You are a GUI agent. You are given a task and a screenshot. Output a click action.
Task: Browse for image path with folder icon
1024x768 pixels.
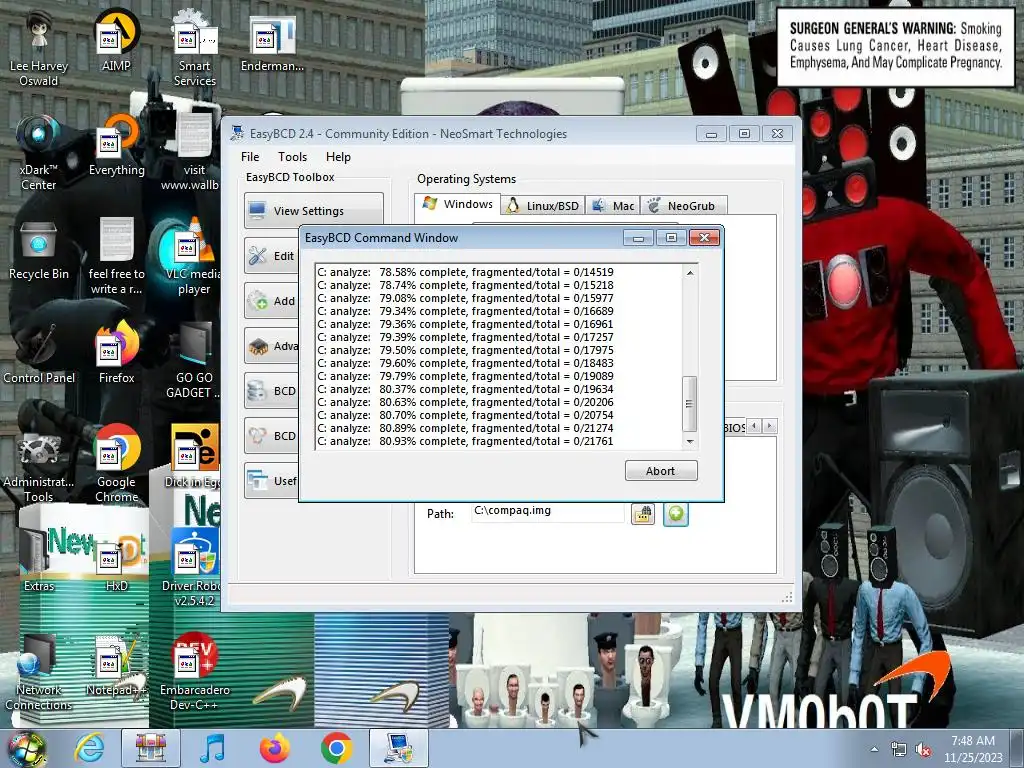[x=643, y=514]
